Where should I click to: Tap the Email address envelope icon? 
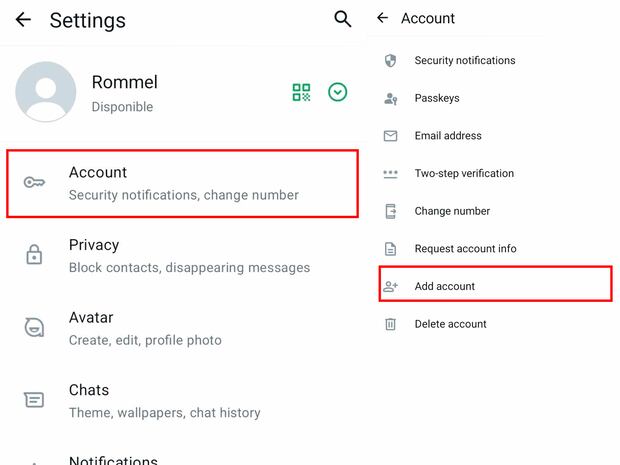pyautogui.click(x=391, y=136)
